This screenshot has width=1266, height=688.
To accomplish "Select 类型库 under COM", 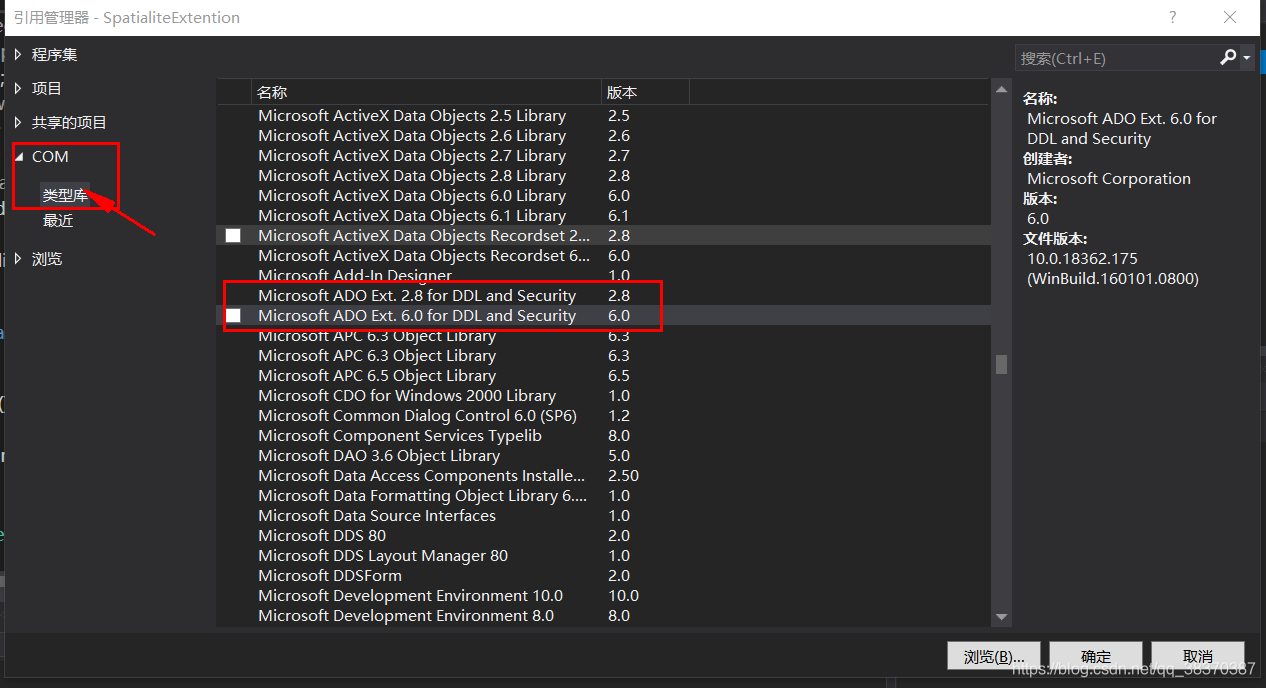I will (x=65, y=195).
